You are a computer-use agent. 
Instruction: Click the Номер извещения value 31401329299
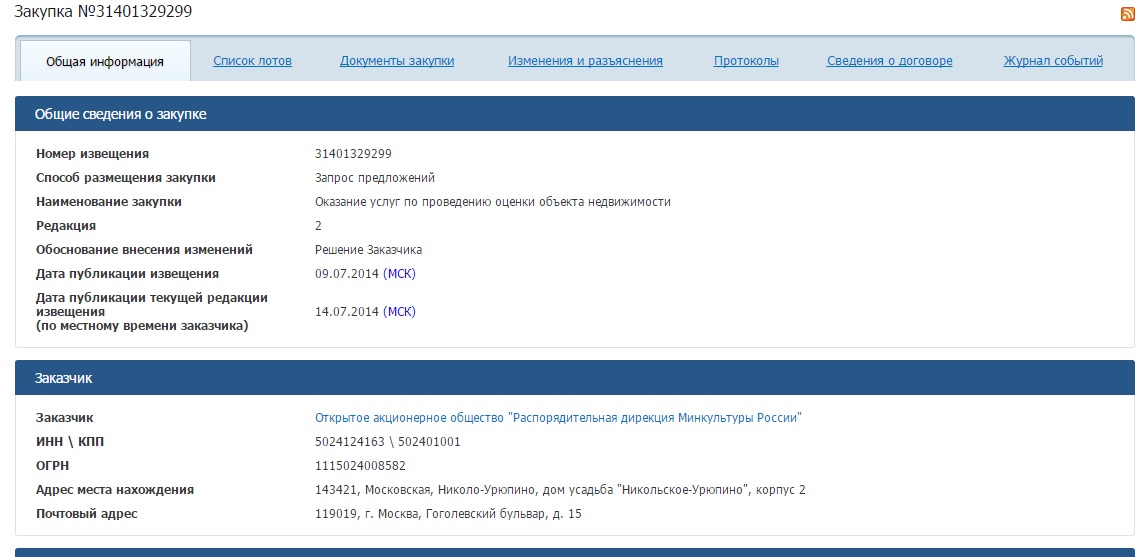click(353, 154)
